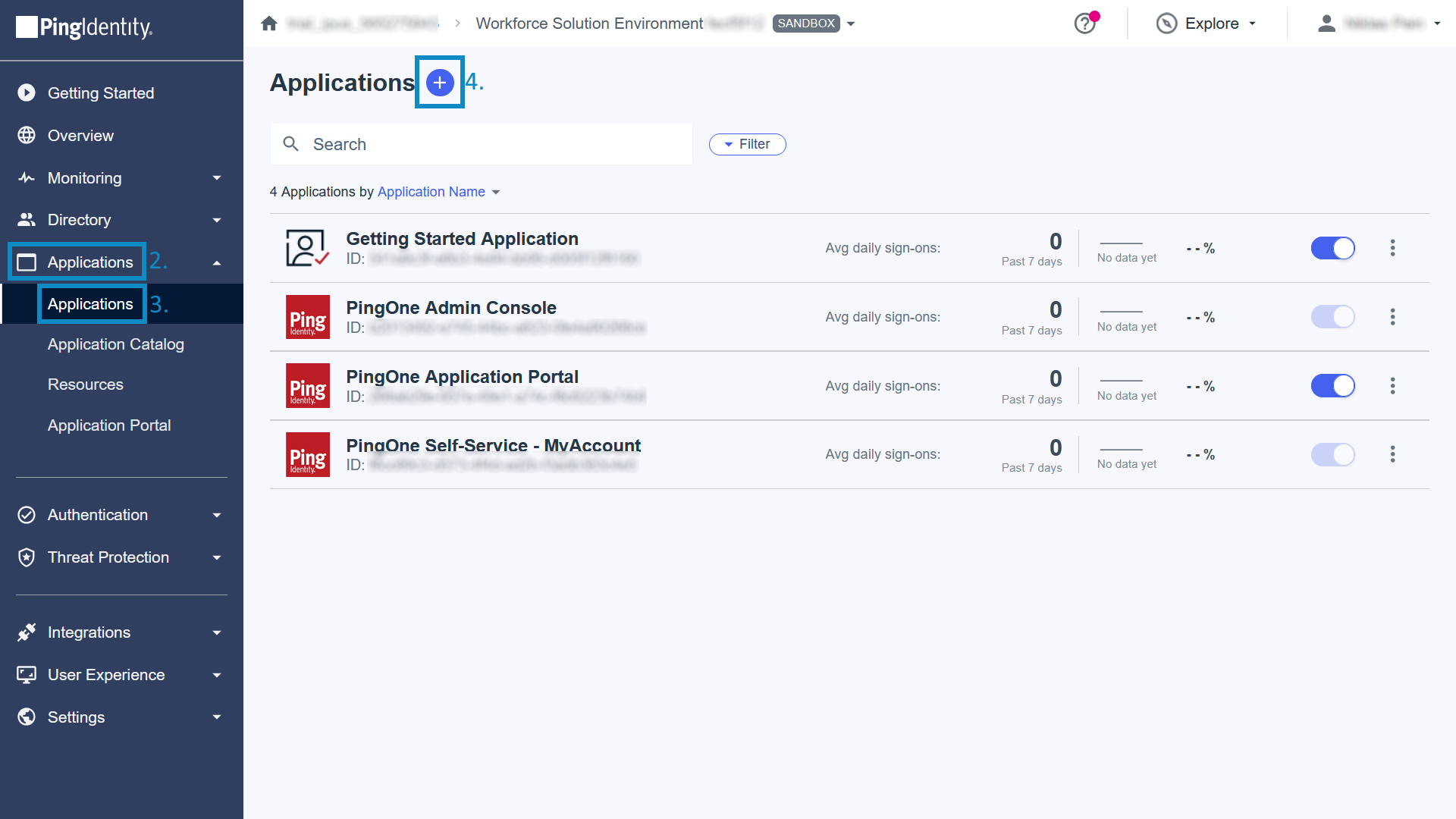
Task: Click the Settings globe icon
Action: pyautogui.click(x=27, y=717)
